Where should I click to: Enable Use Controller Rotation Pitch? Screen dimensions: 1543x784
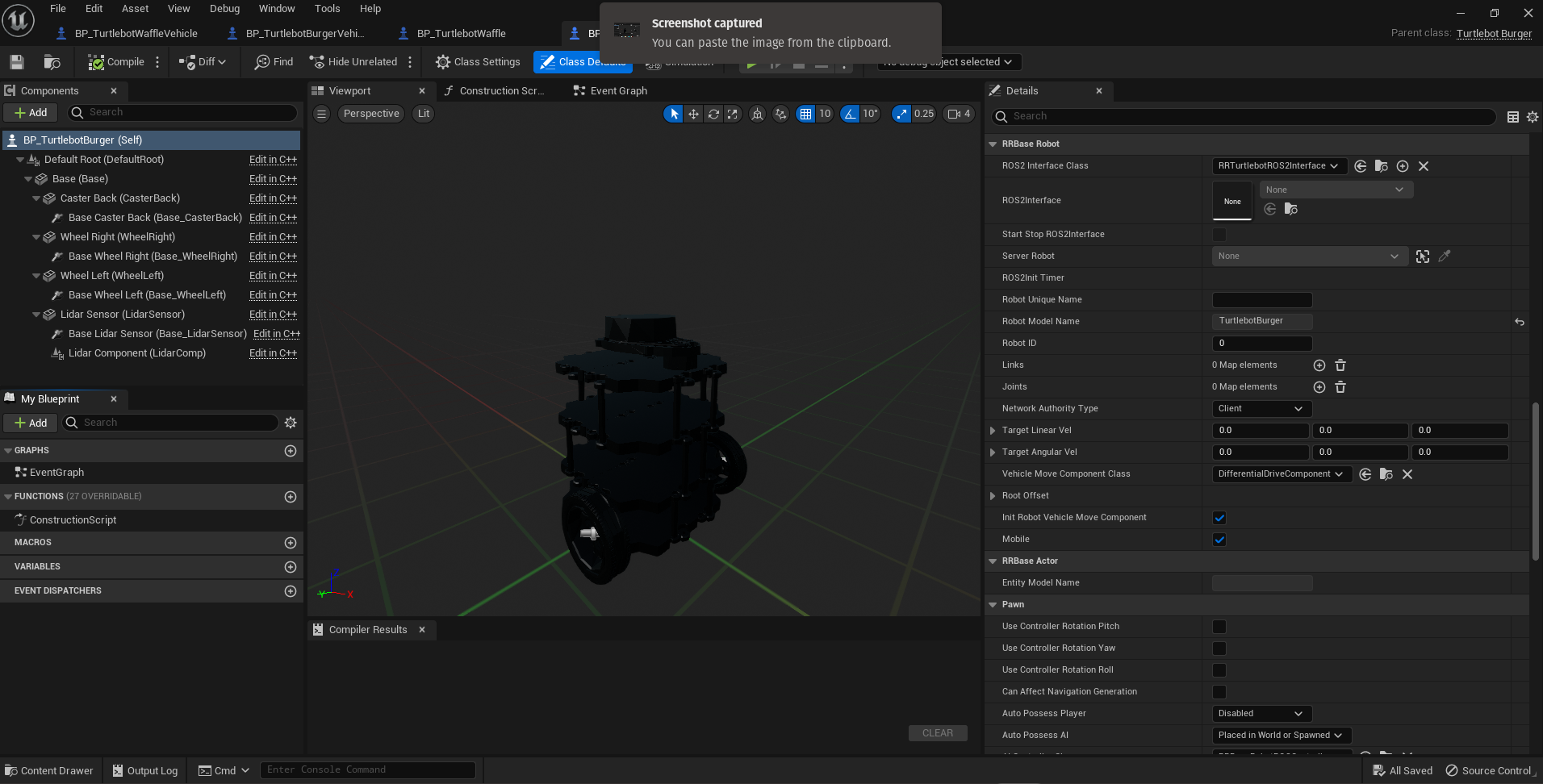click(1219, 627)
